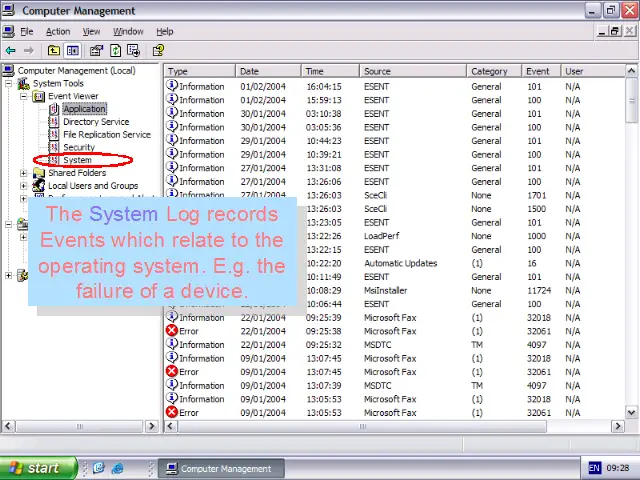Select Computer Management (Local) root node
The image size is (640, 480).
click(76, 71)
